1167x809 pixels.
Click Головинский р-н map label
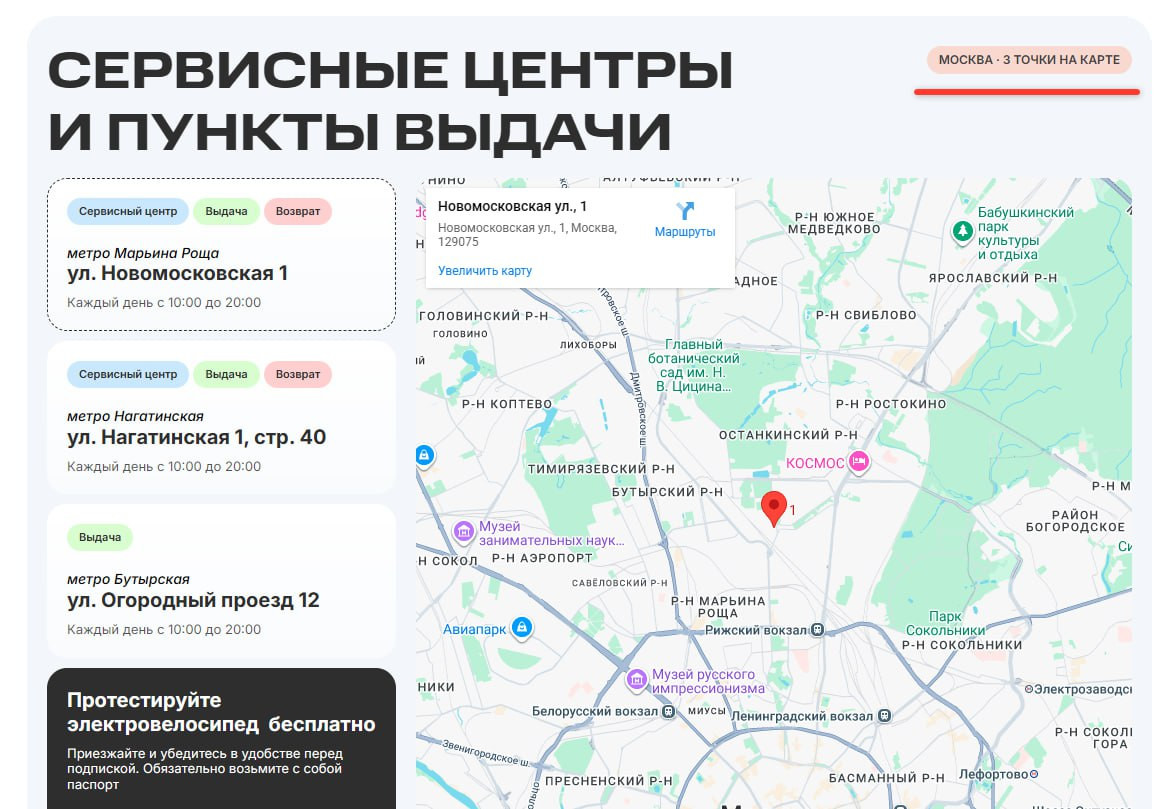[484, 316]
